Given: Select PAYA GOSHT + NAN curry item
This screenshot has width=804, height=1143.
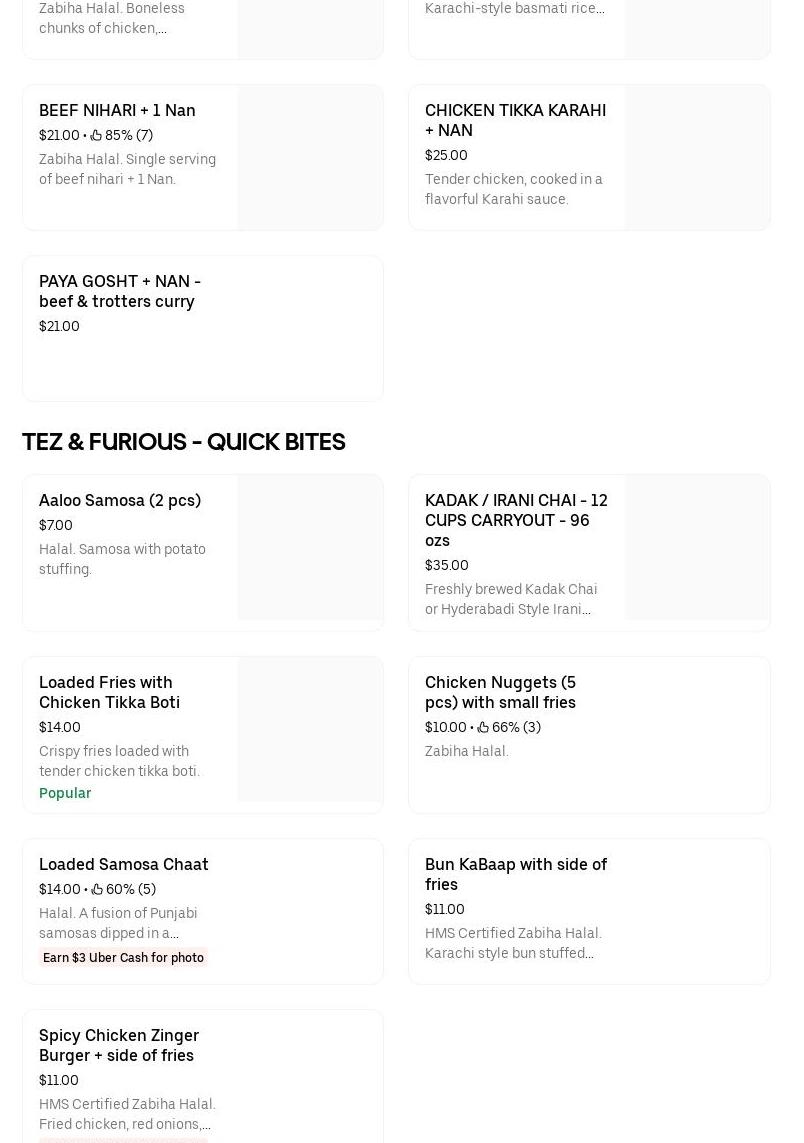Looking at the screenshot, I should (x=120, y=291).
